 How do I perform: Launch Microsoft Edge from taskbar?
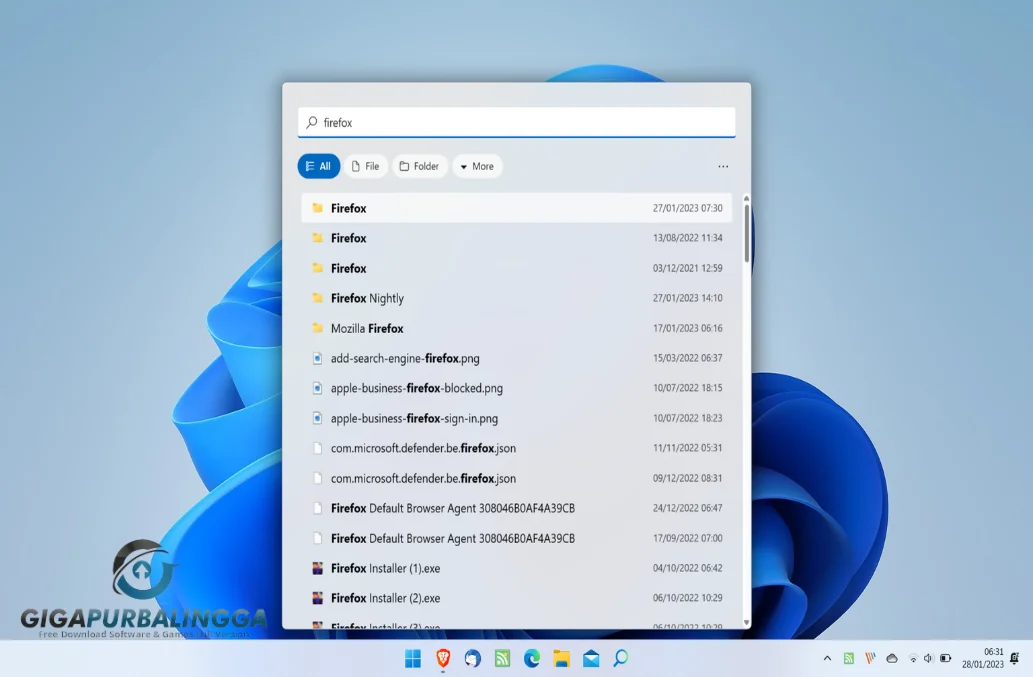[532, 658]
